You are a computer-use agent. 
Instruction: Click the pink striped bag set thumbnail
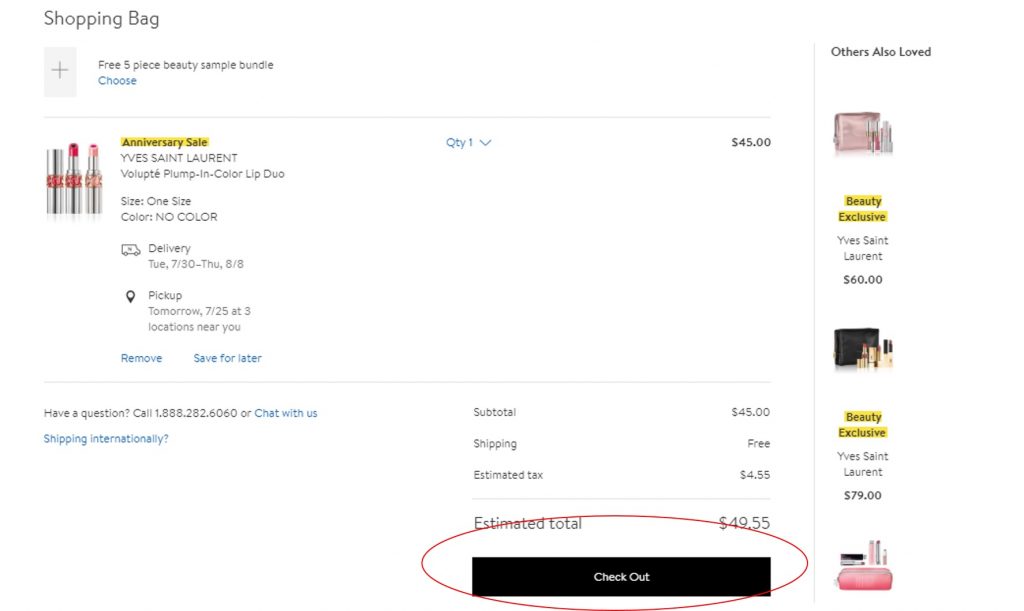click(862, 567)
